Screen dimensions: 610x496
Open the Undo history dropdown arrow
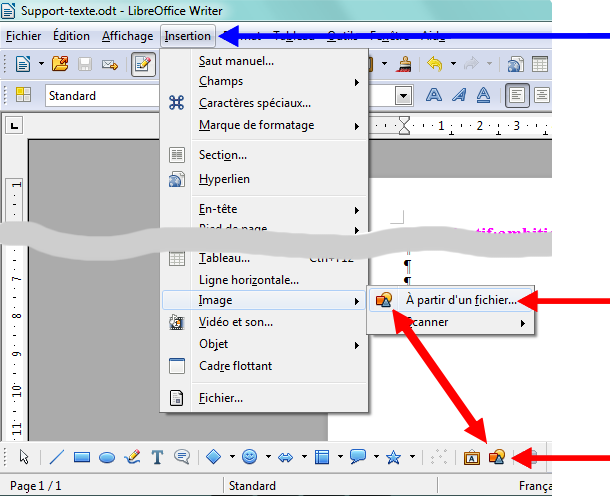point(453,63)
